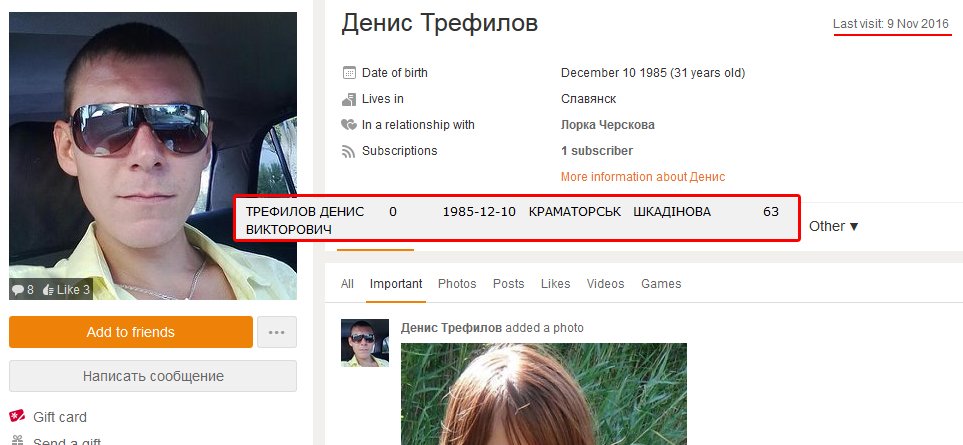
Task: Click the Add to friends button
Action: (131, 332)
